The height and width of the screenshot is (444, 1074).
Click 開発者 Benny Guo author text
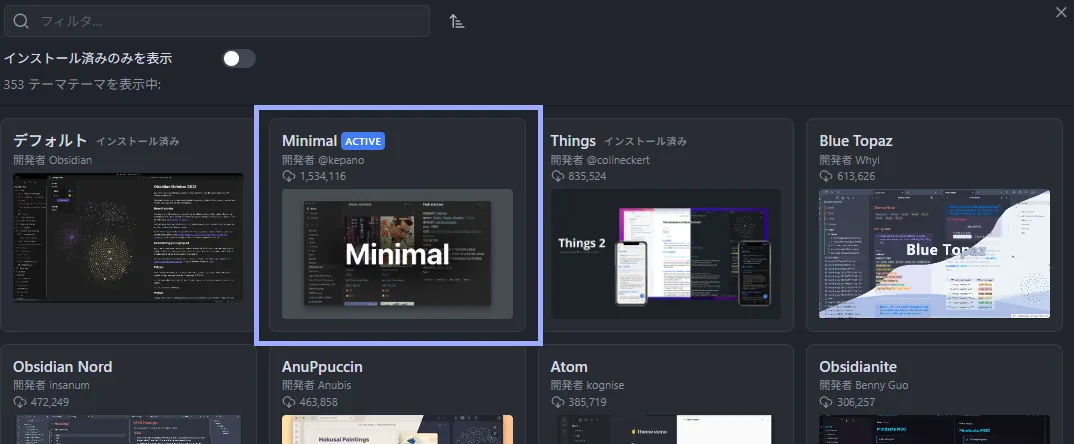pos(864,385)
